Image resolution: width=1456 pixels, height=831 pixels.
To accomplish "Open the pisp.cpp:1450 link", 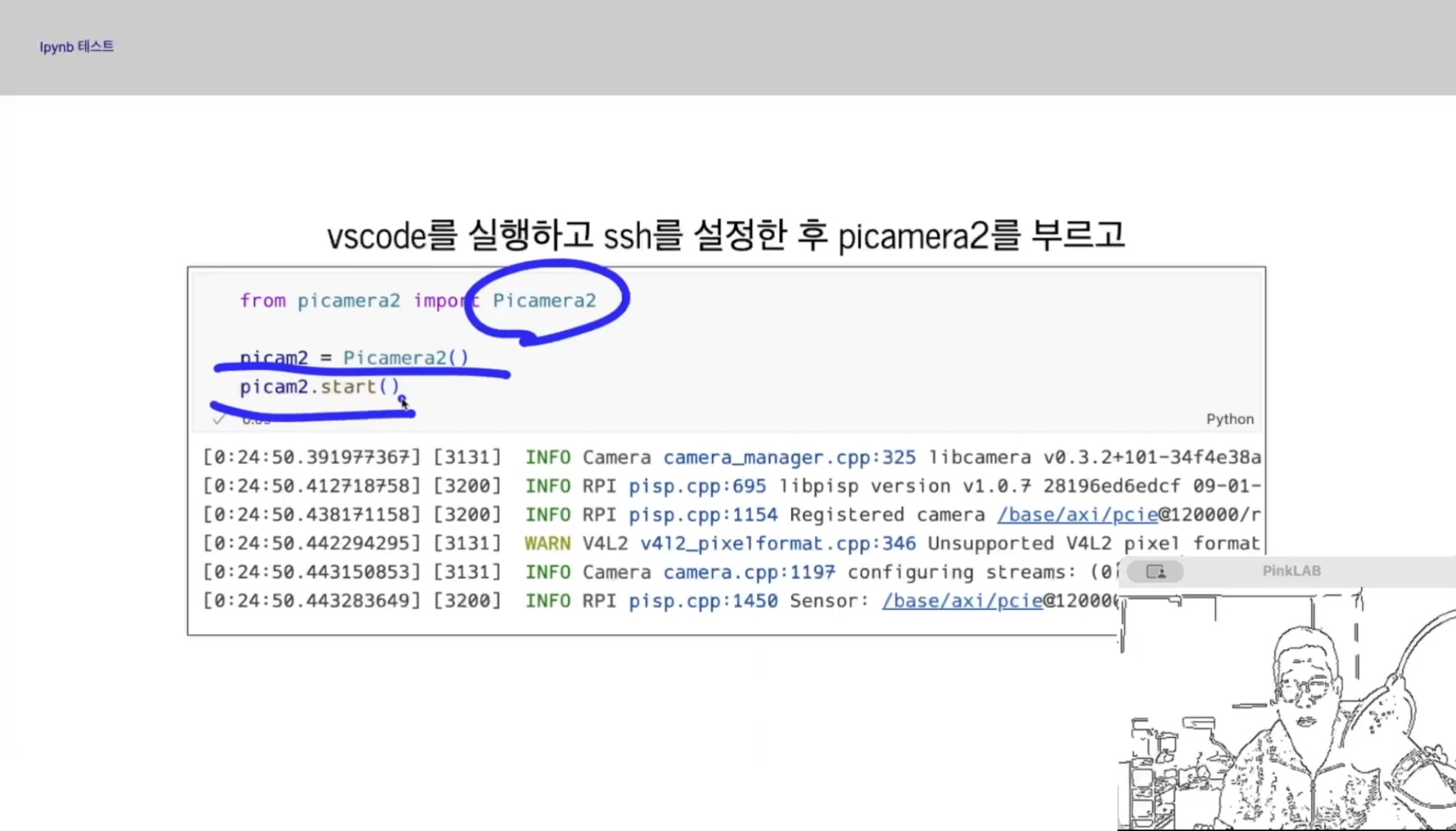I will [703, 601].
